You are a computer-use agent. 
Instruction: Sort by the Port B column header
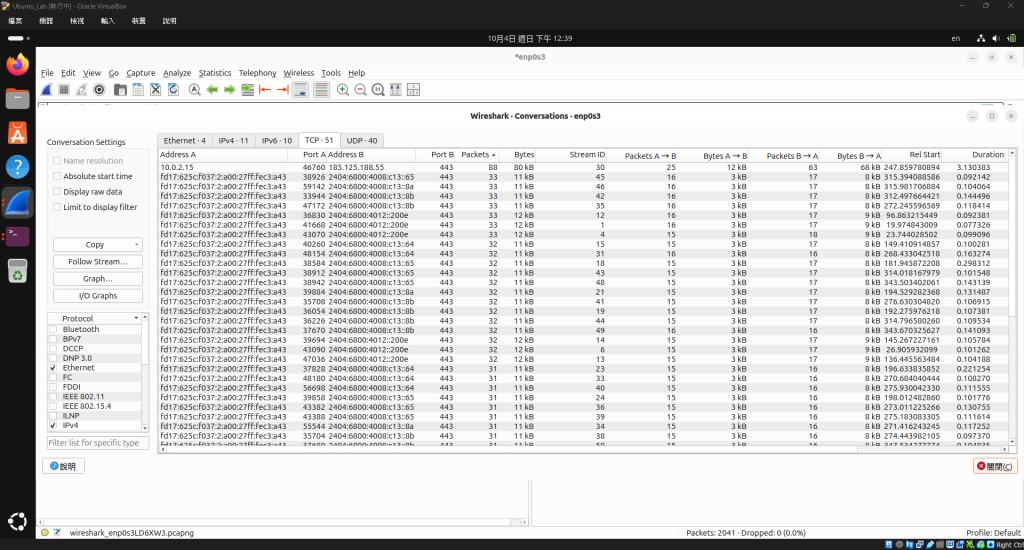point(435,155)
